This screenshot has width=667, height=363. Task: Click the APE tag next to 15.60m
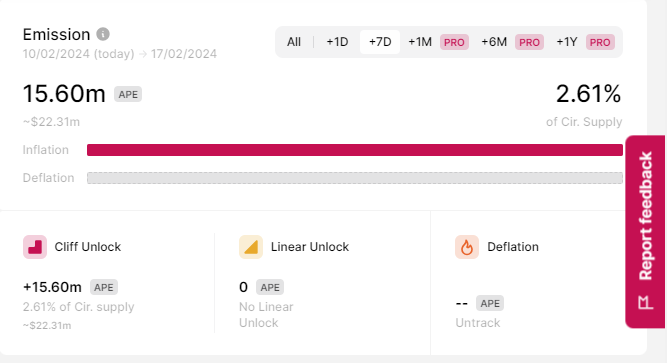(x=128, y=94)
